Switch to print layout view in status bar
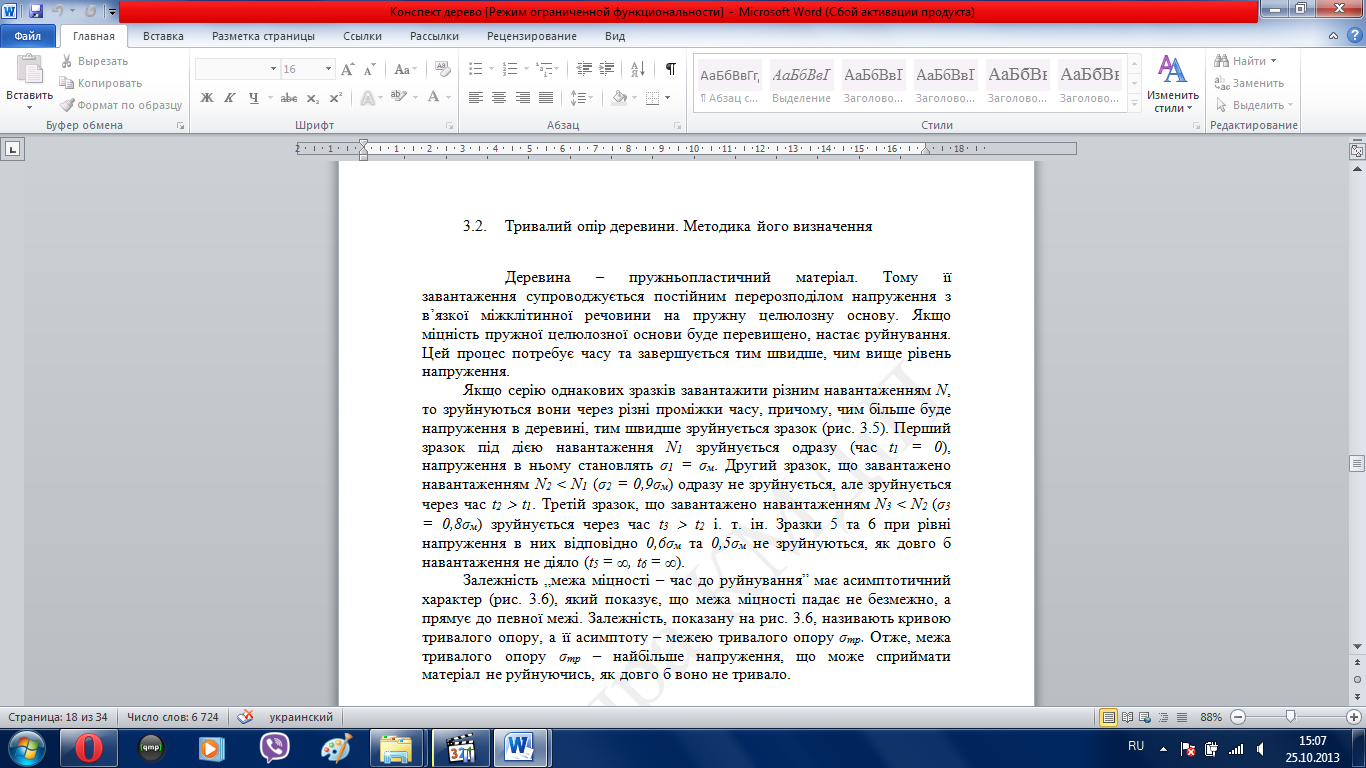 click(x=1108, y=717)
